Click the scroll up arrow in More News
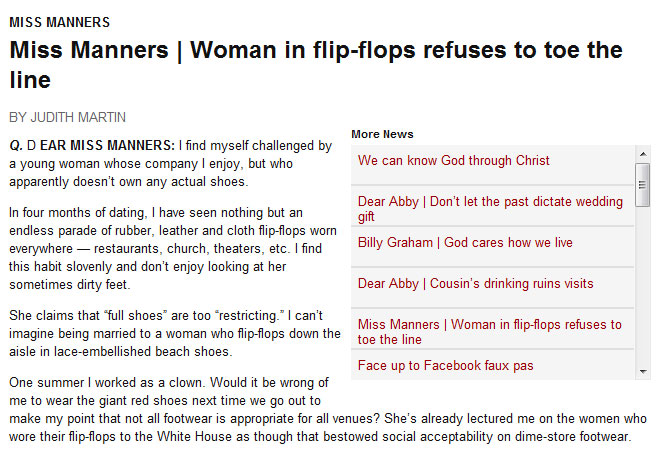This screenshot has height=455, width=658. point(643,154)
